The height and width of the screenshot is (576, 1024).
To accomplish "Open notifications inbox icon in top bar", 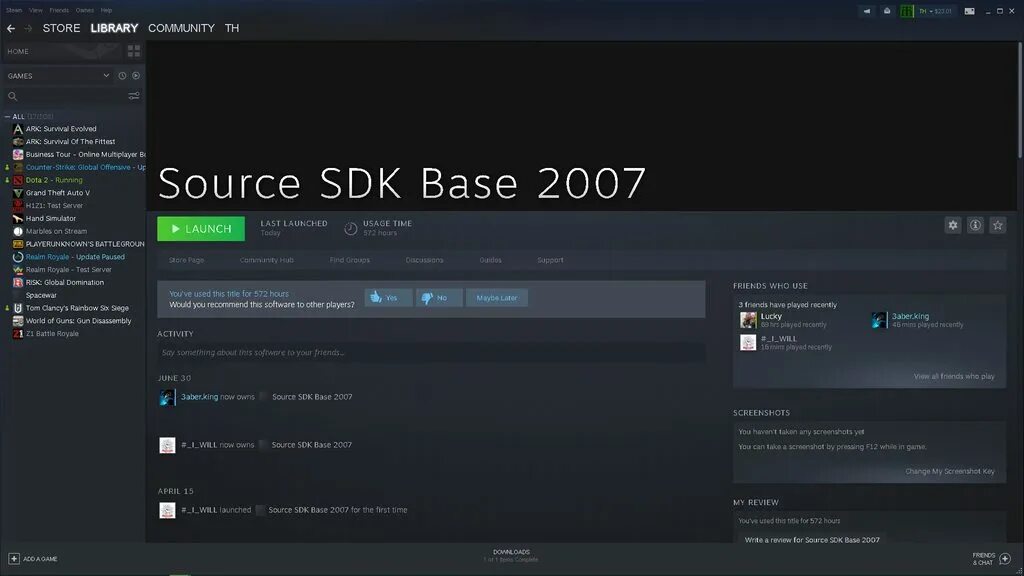I will [x=887, y=11].
